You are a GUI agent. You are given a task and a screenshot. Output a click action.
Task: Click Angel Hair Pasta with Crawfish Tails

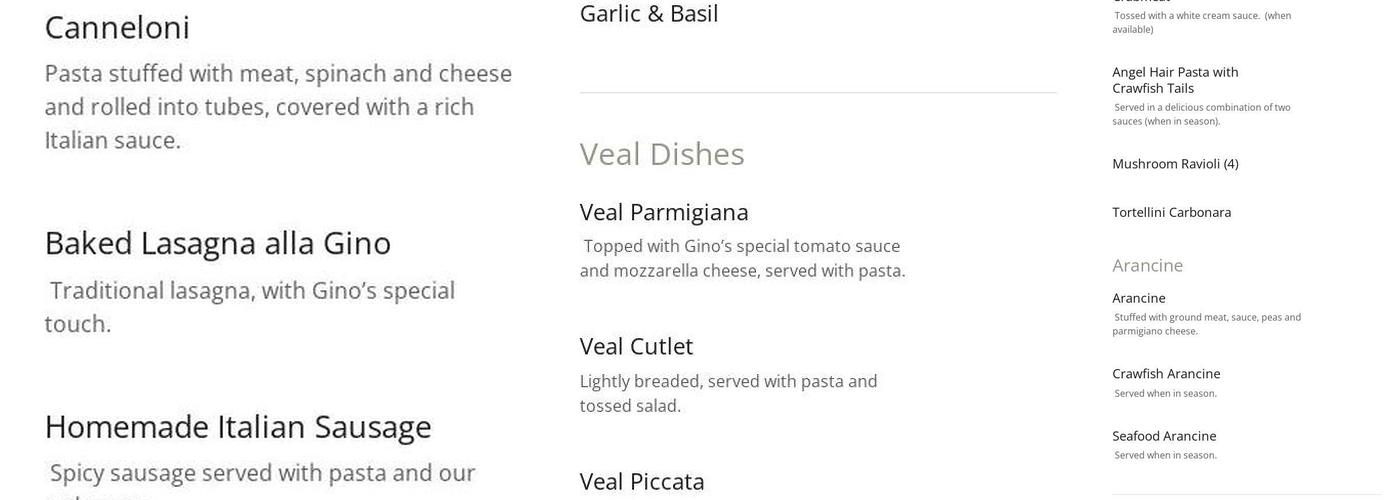click(1175, 80)
